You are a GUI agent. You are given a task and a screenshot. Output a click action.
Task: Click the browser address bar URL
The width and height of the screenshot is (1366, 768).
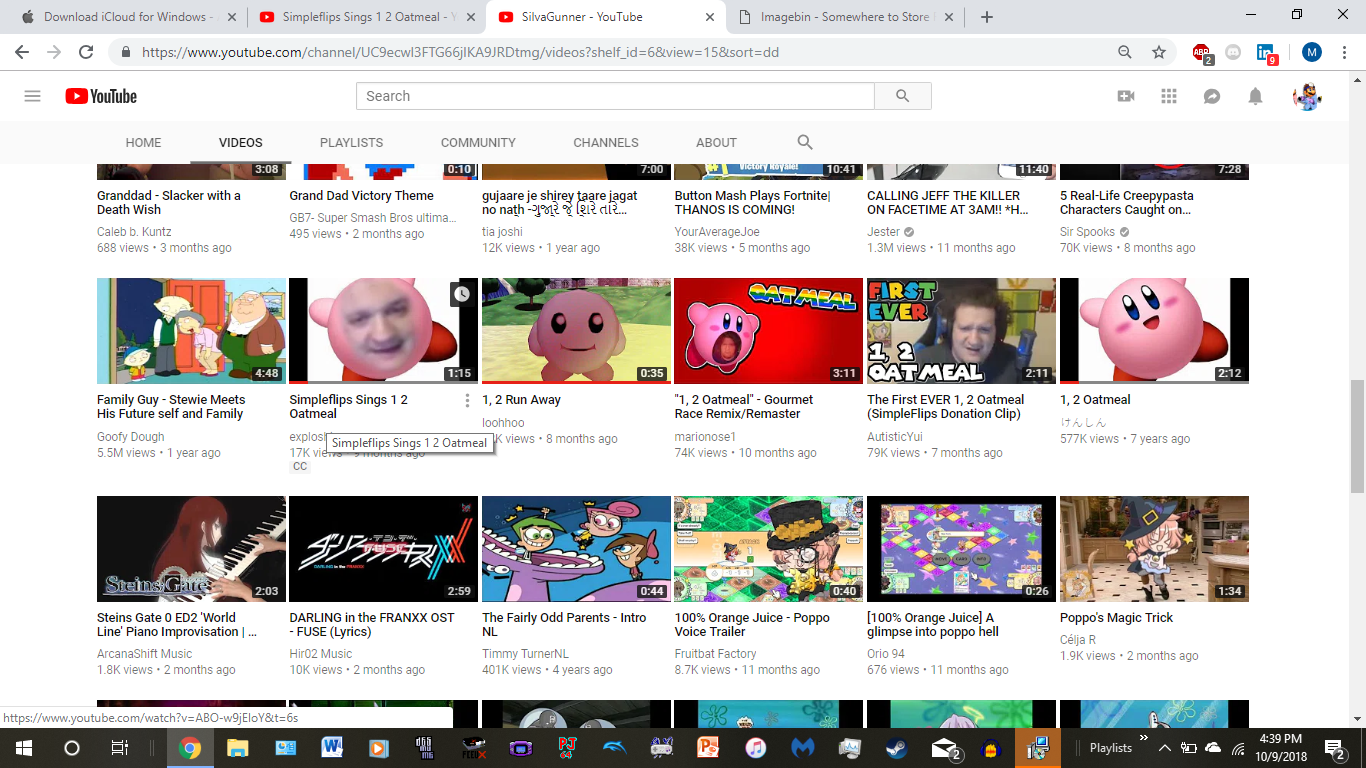[x=460, y=52]
